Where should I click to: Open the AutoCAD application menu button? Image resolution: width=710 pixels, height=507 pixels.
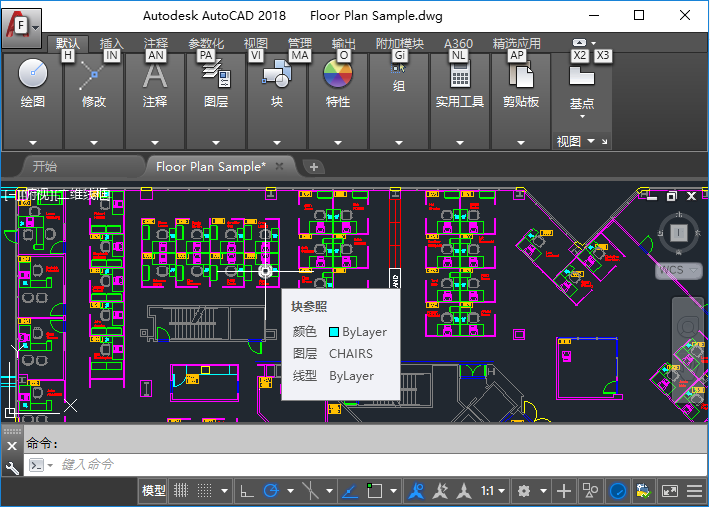[21, 28]
